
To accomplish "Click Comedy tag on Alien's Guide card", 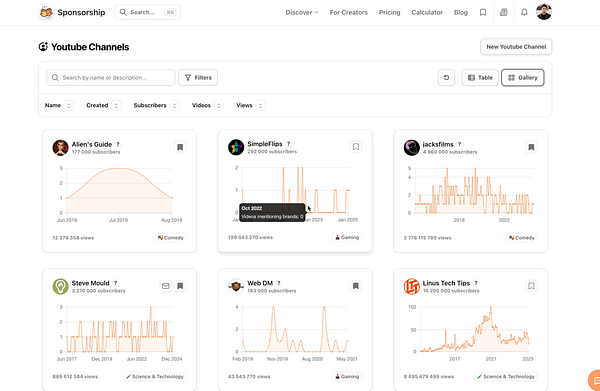I will 171,238.
